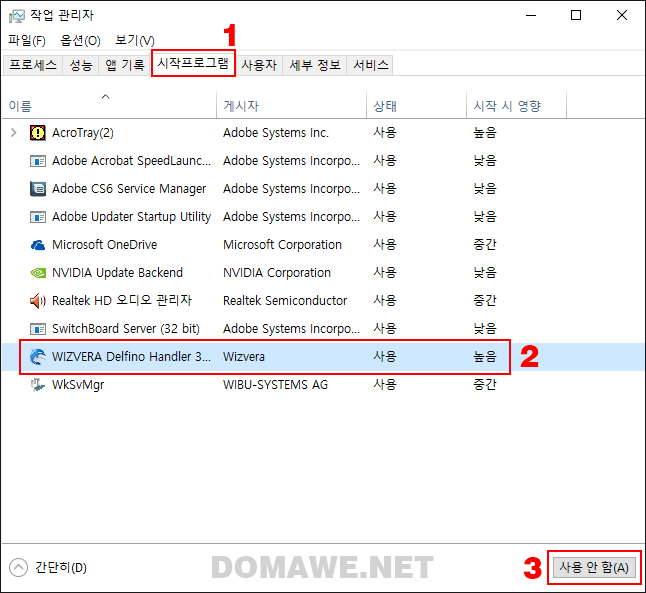
Task: Select the Adobe Updater Startup Utility entry
Action: 131,217
